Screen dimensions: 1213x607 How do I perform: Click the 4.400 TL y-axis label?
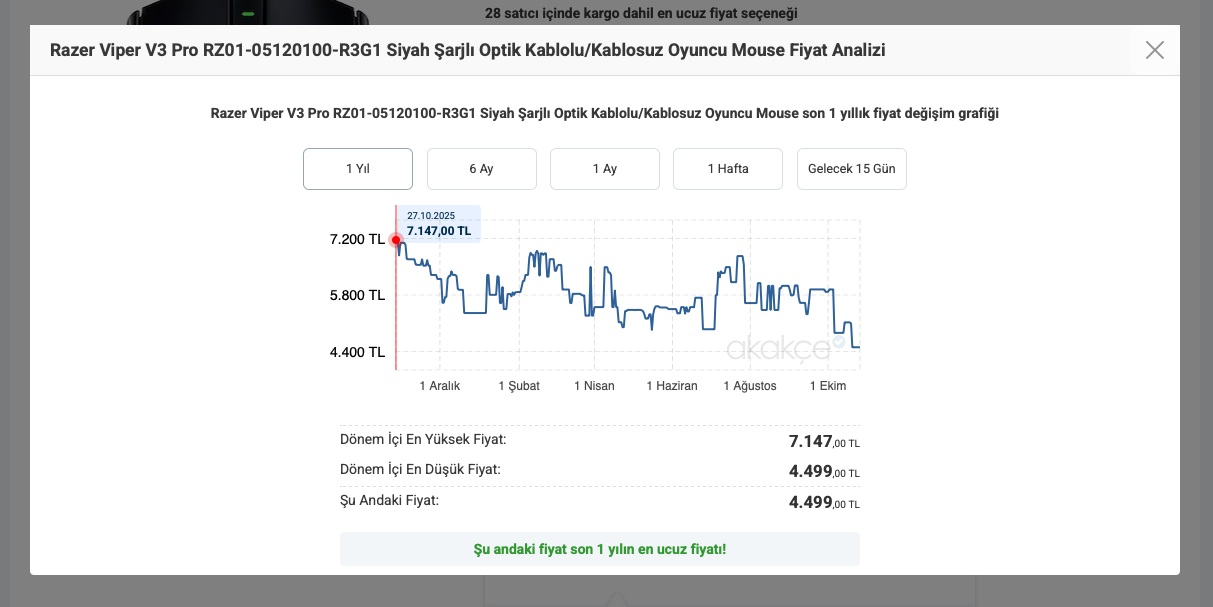pyautogui.click(x=357, y=352)
